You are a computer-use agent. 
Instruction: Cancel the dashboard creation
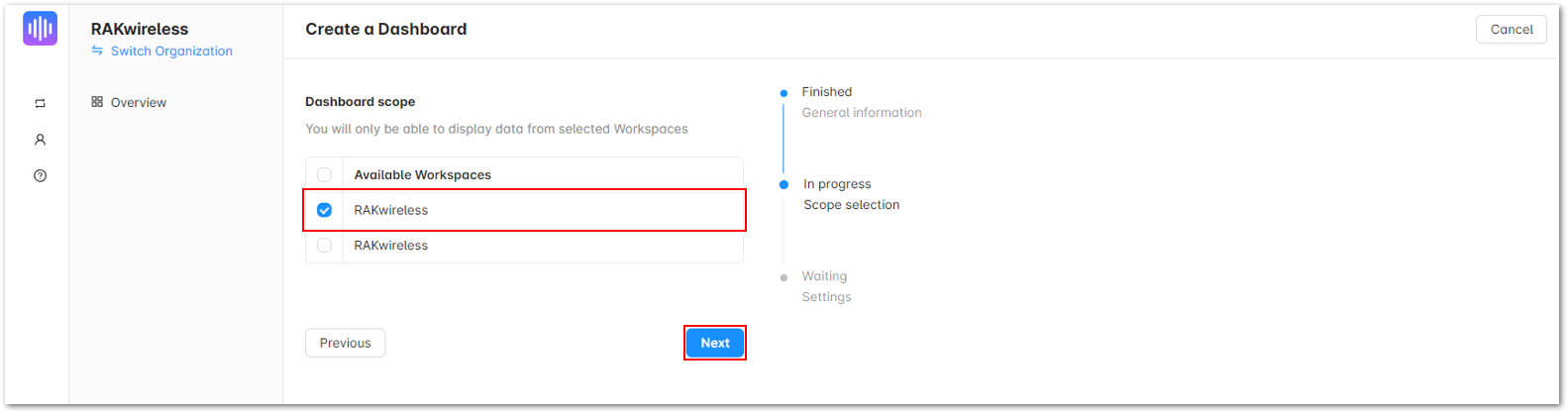click(1512, 30)
